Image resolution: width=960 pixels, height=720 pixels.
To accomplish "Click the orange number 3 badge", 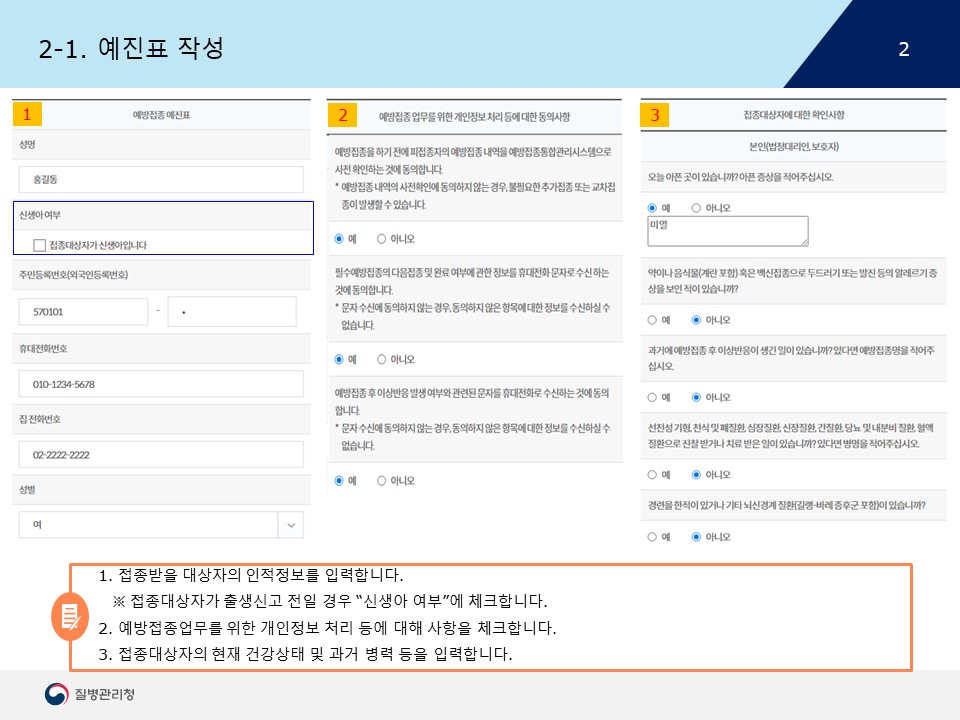I will [x=655, y=114].
